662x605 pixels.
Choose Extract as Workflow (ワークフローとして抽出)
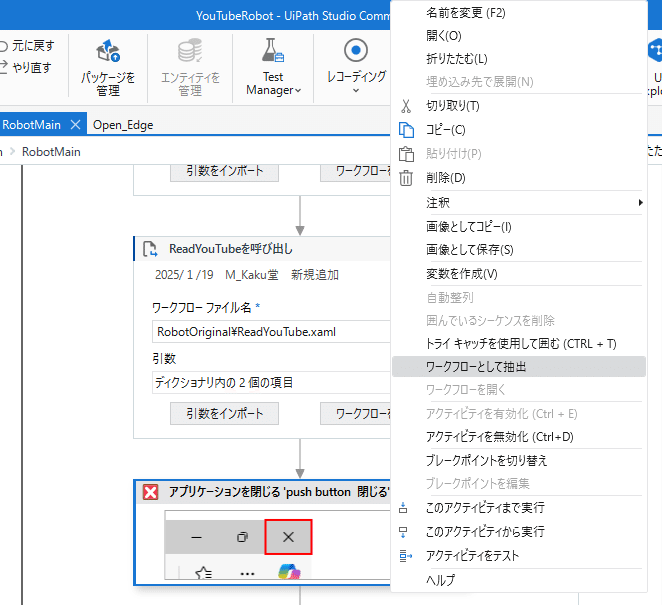pyautogui.click(x=518, y=366)
